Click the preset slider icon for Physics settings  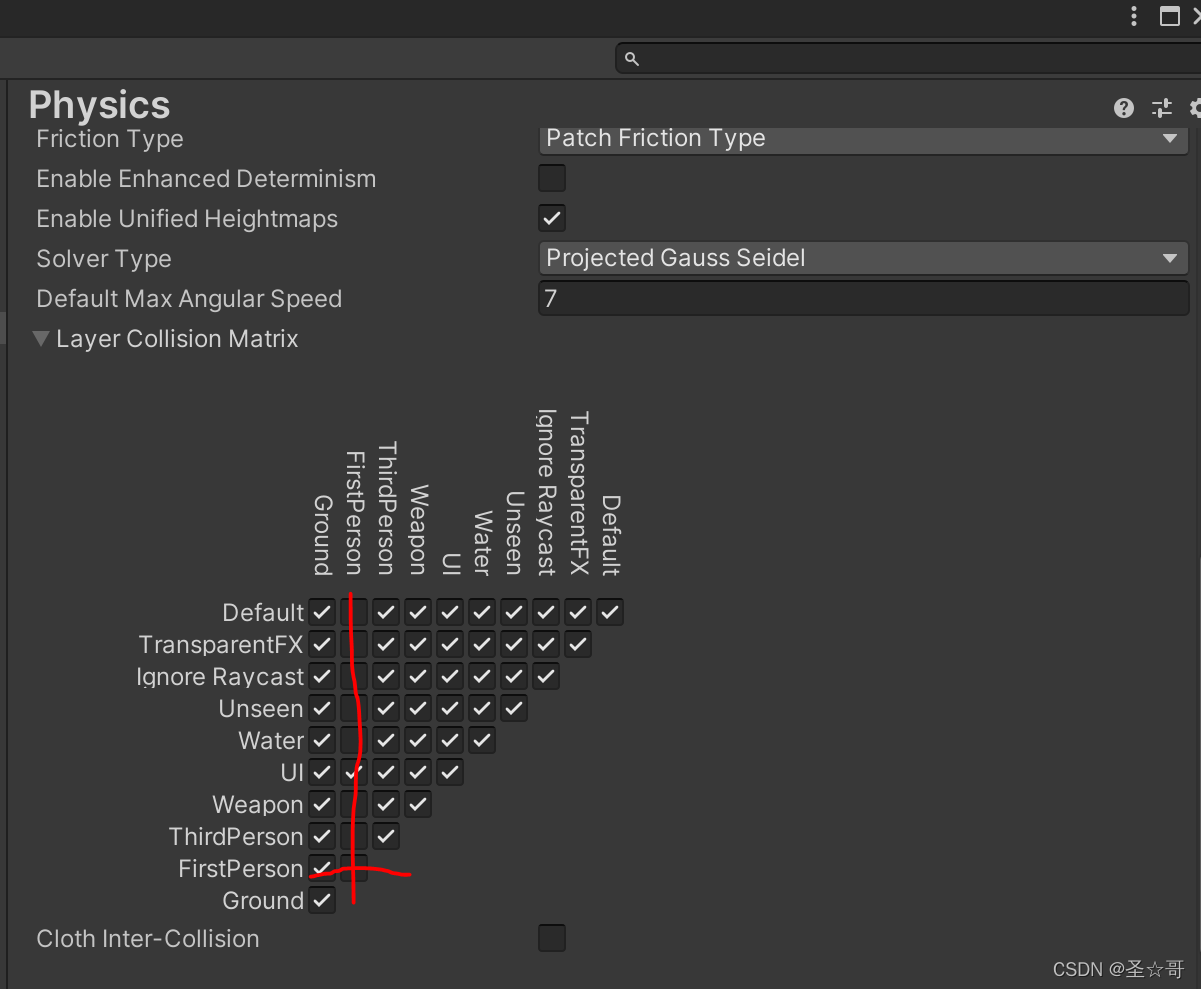coord(1161,108)
